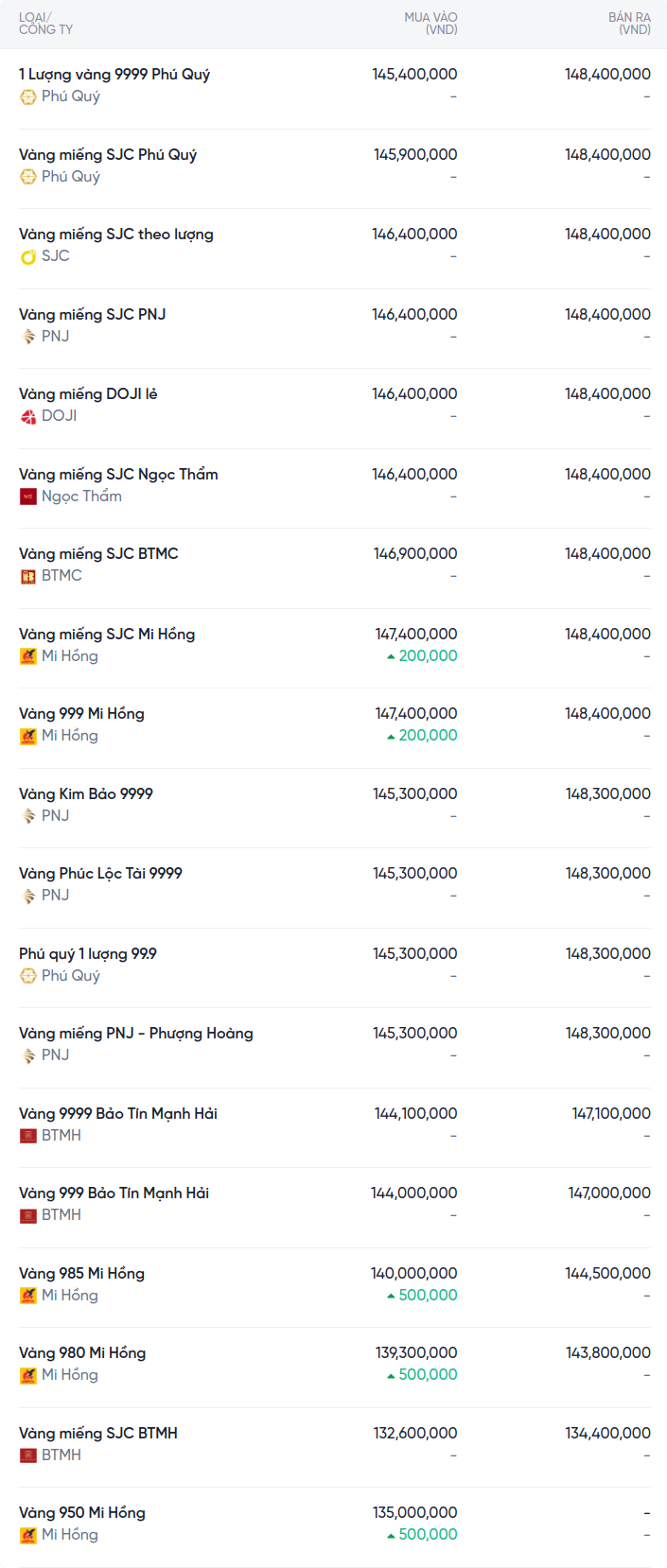Click the Mi Hồng logo under Vàng 985 Mi Hồng
This screenshot has height=1568, width=667.
(28, 1296)
